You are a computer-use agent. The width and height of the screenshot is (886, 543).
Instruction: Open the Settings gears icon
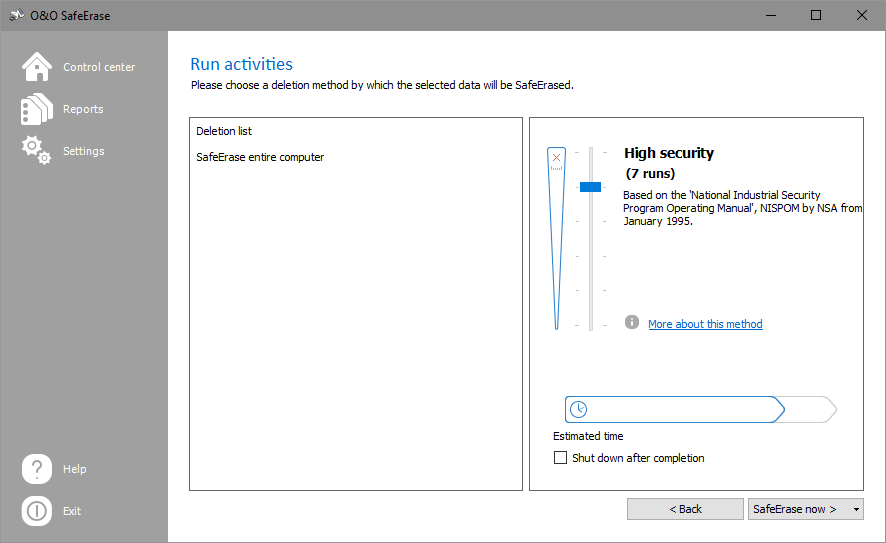pyautogui.click(x=37, y=150)
